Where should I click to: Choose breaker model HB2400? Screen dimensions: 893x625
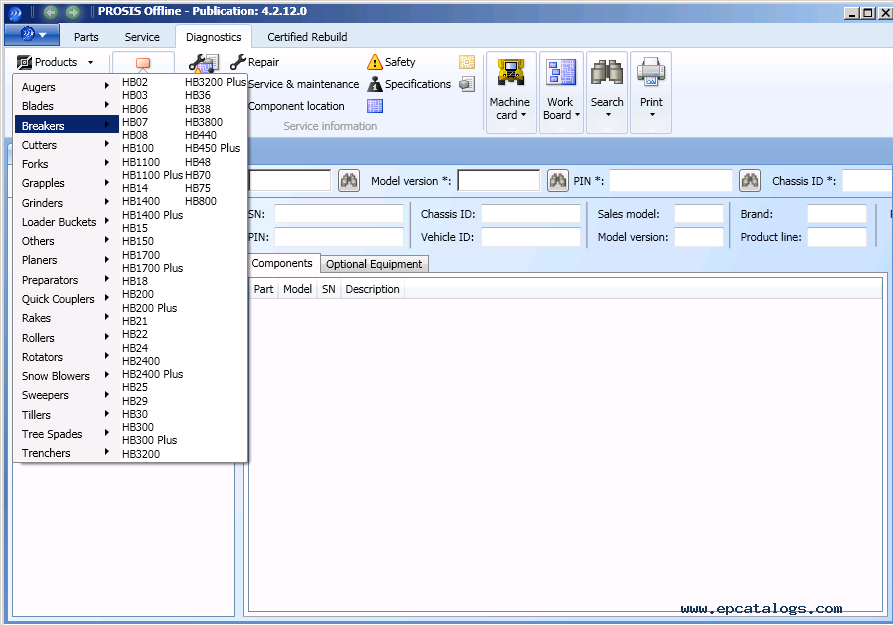click(x=141, y=361)
